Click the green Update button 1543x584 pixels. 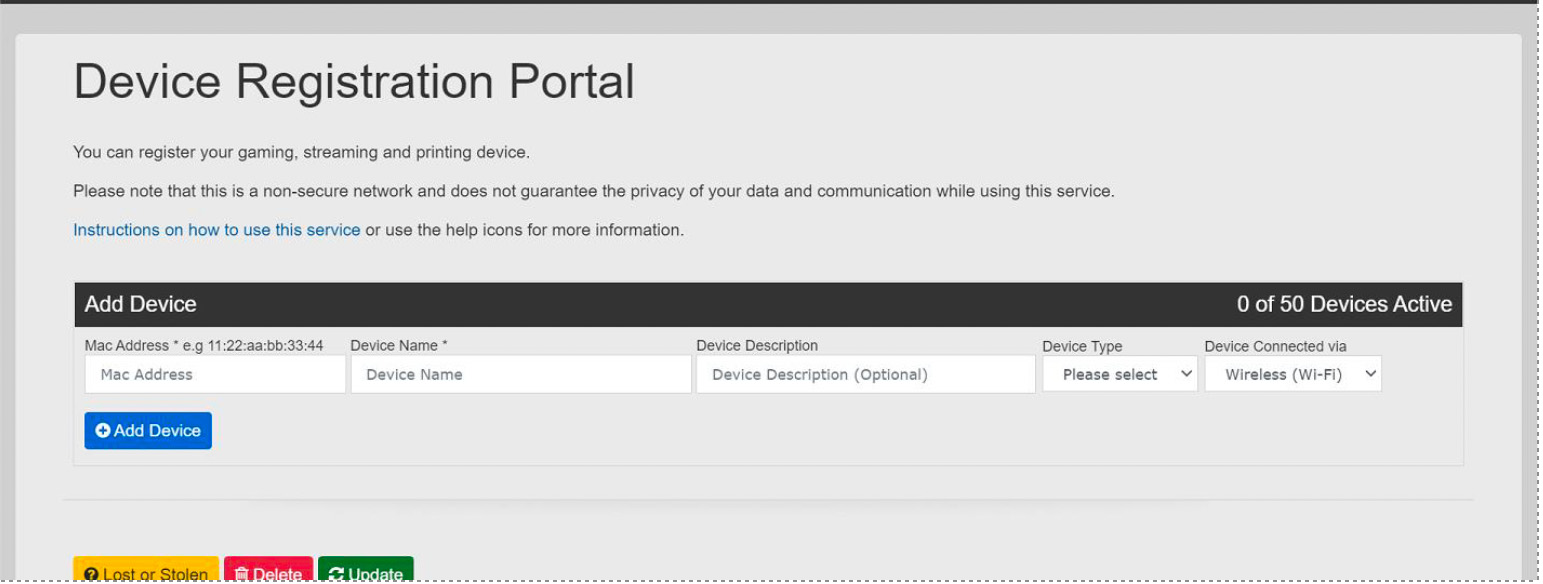coord(366,573)
